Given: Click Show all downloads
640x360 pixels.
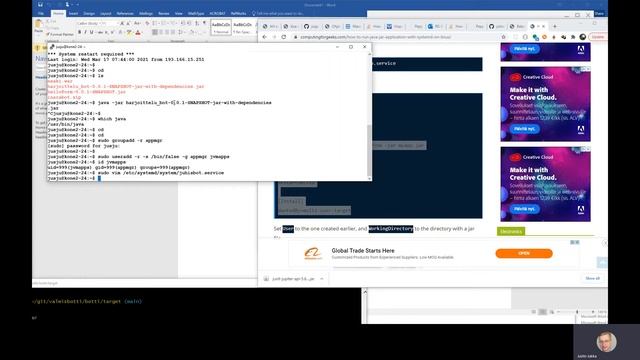Looking at the screenshot, I should coord(593,278).
